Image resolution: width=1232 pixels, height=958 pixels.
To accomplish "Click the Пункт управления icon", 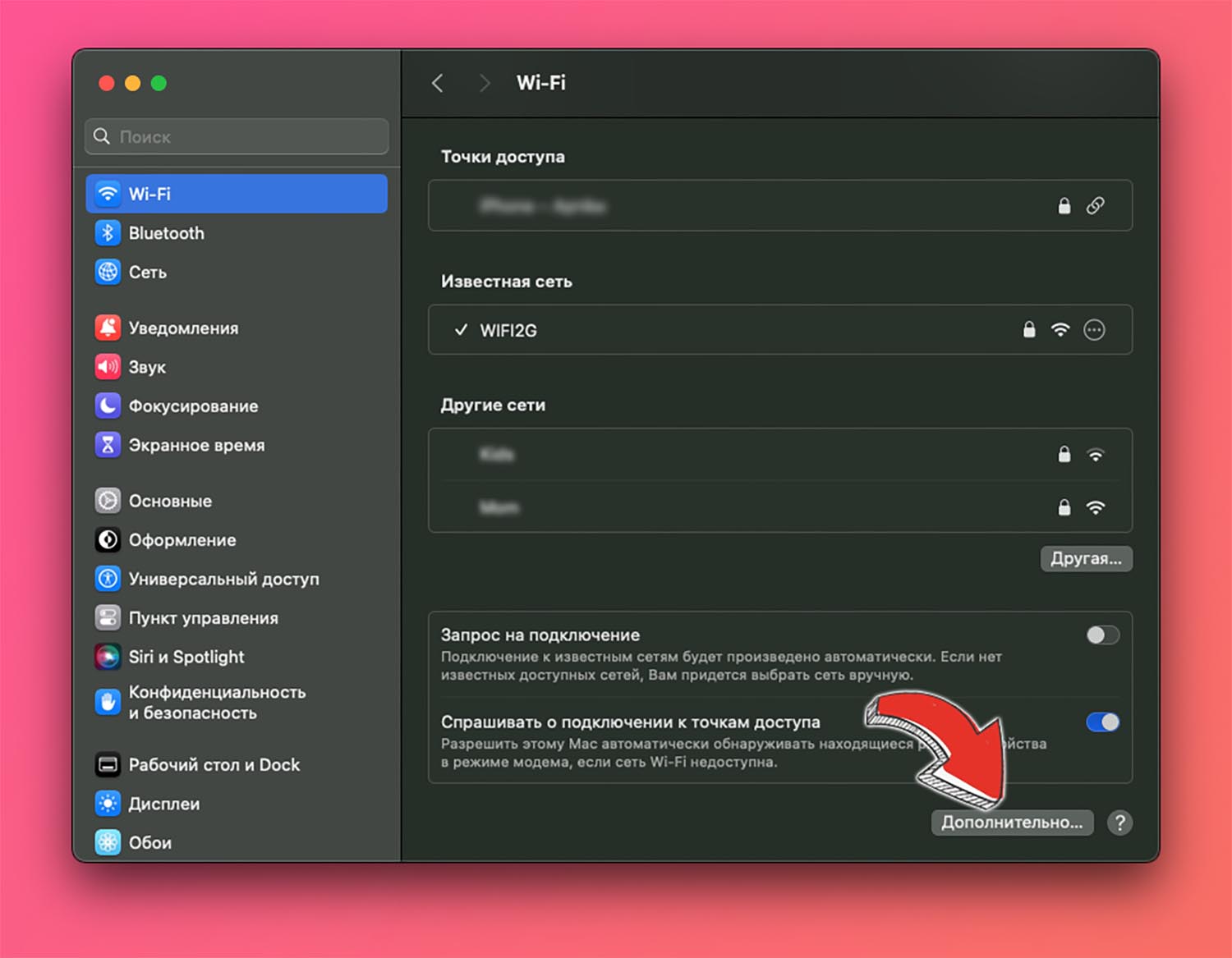I will (108, 617).
